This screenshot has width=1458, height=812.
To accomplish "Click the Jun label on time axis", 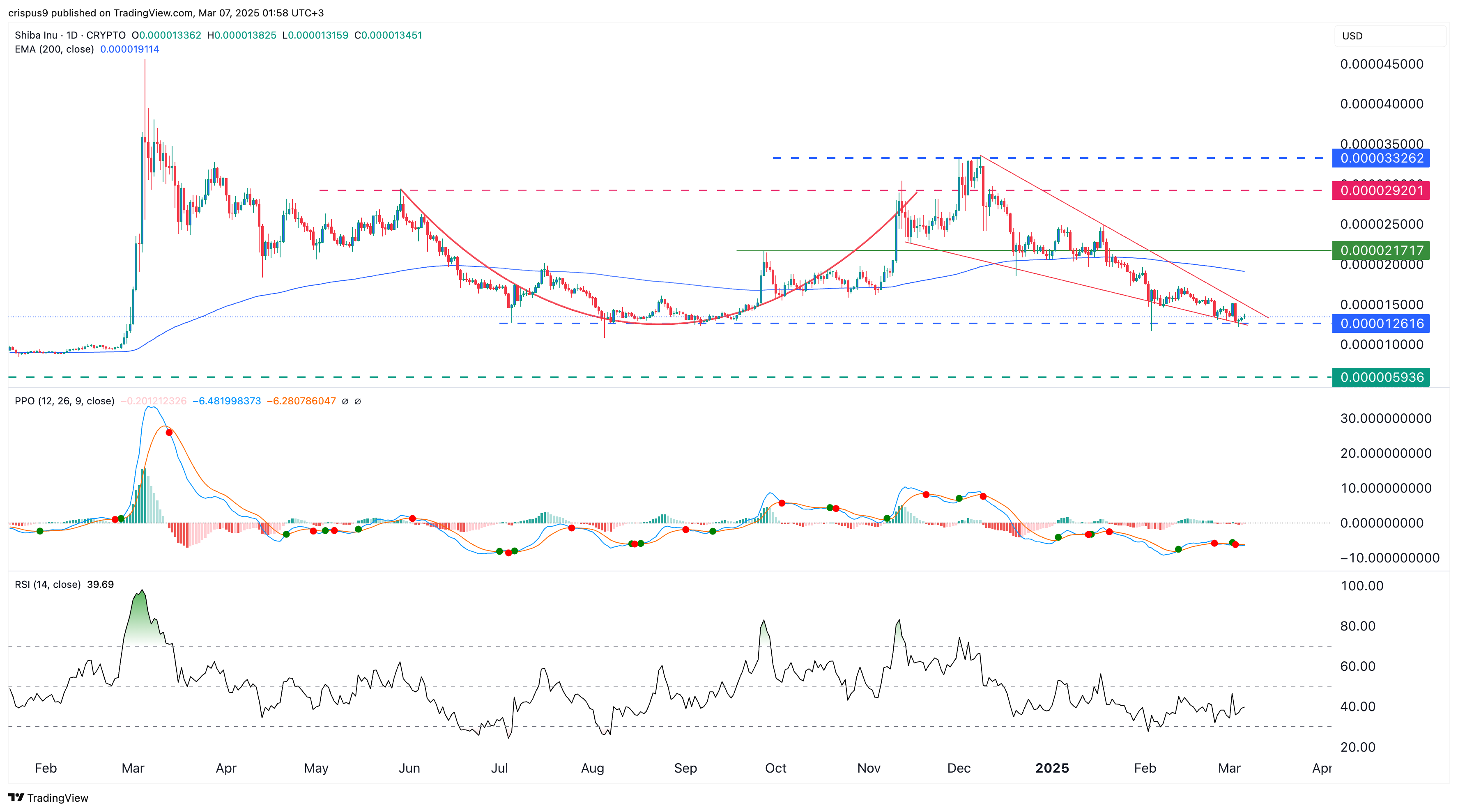I will (409, 768).
